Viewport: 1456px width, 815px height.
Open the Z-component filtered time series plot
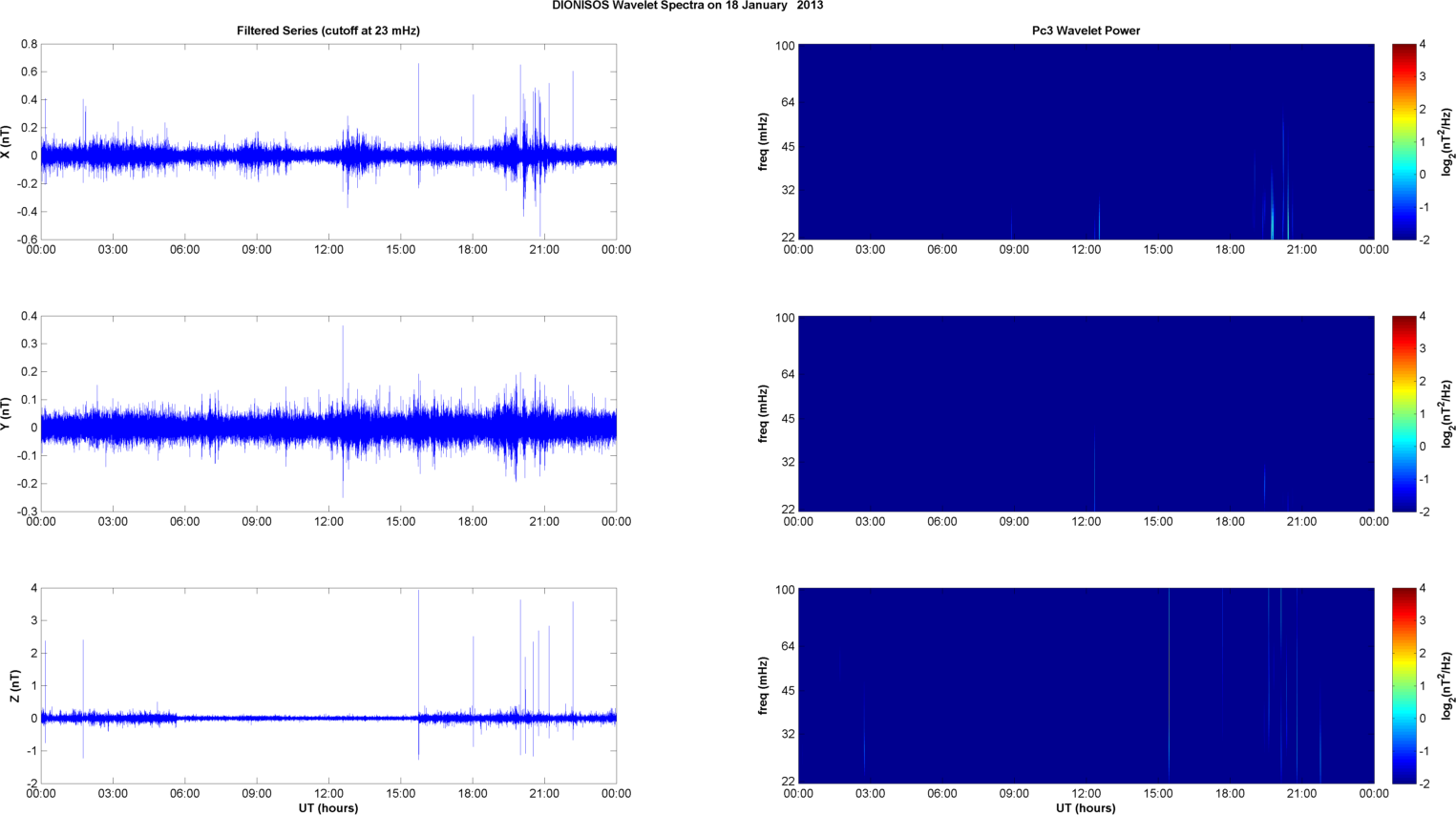pyautogui.click(x=328, y=685)
